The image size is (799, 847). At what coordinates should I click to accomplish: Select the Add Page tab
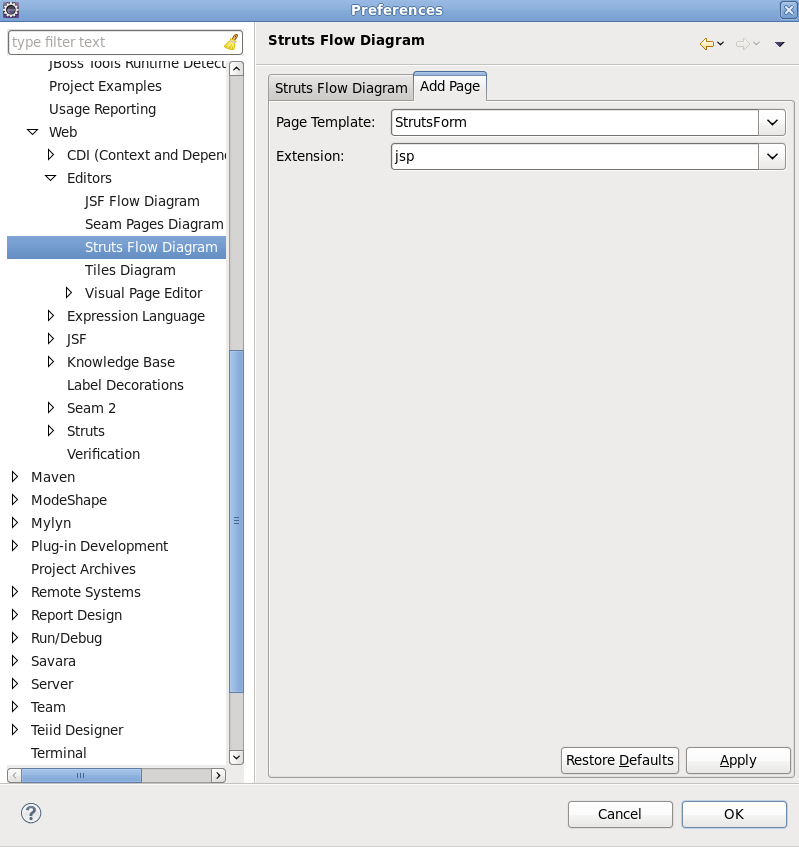click(x=450, y=86)
